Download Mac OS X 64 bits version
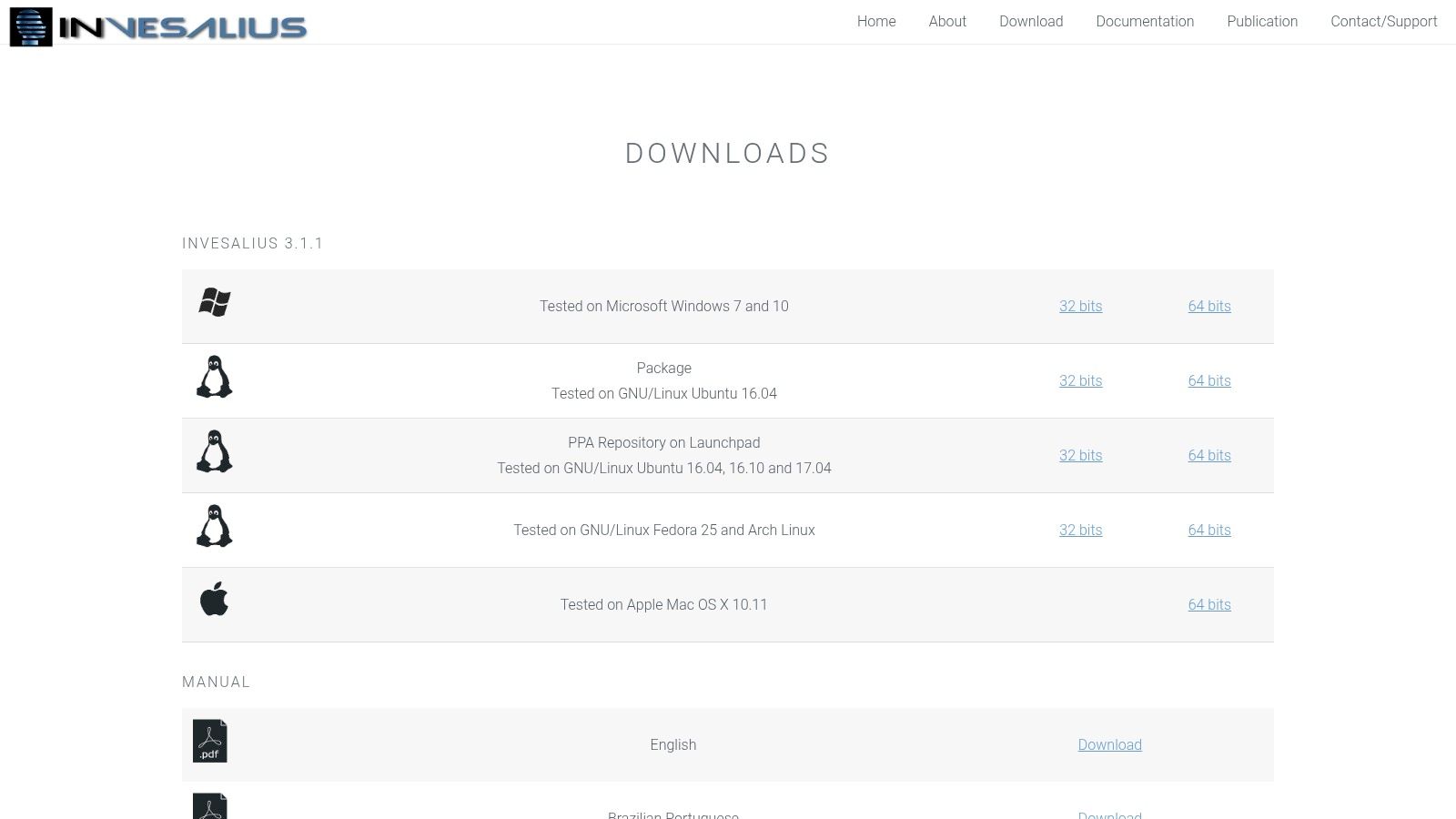 1209,605
